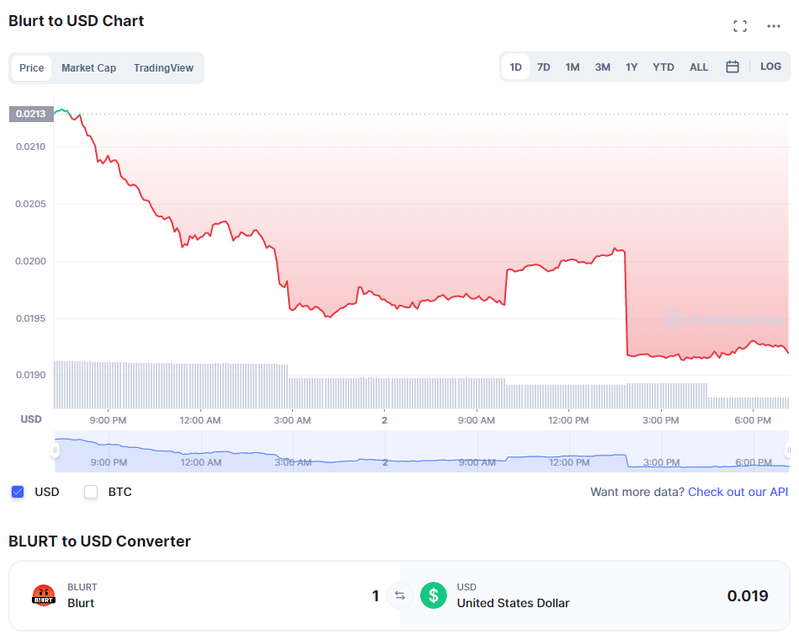
Task: Select the 7D time range
Action: coord(544,67)
